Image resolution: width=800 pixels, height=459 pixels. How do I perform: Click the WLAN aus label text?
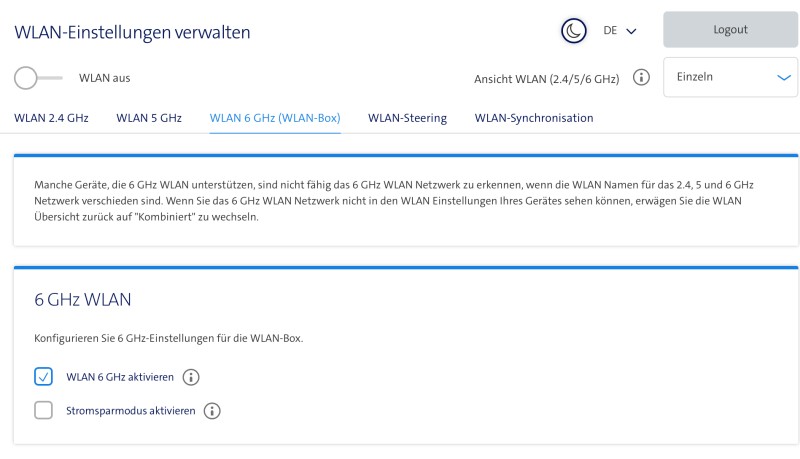click(105, 78)
